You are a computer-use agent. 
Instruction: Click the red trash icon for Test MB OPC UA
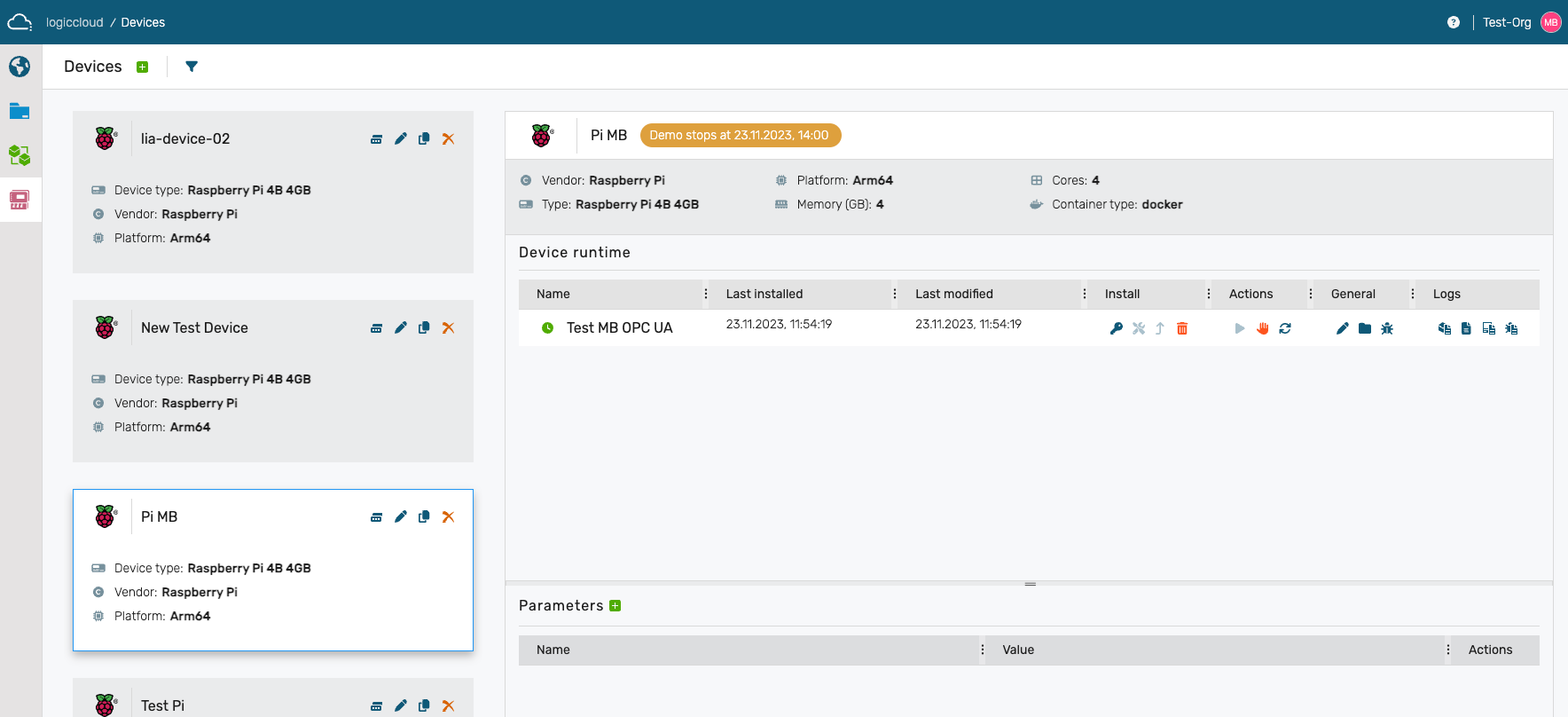point(1182,329)
